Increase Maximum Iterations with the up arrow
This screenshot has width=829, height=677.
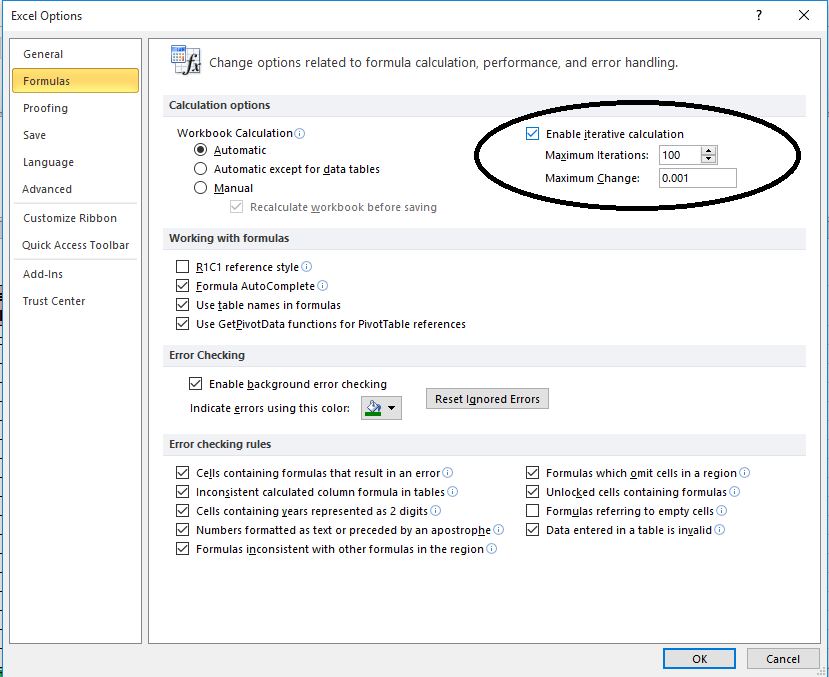710,151
